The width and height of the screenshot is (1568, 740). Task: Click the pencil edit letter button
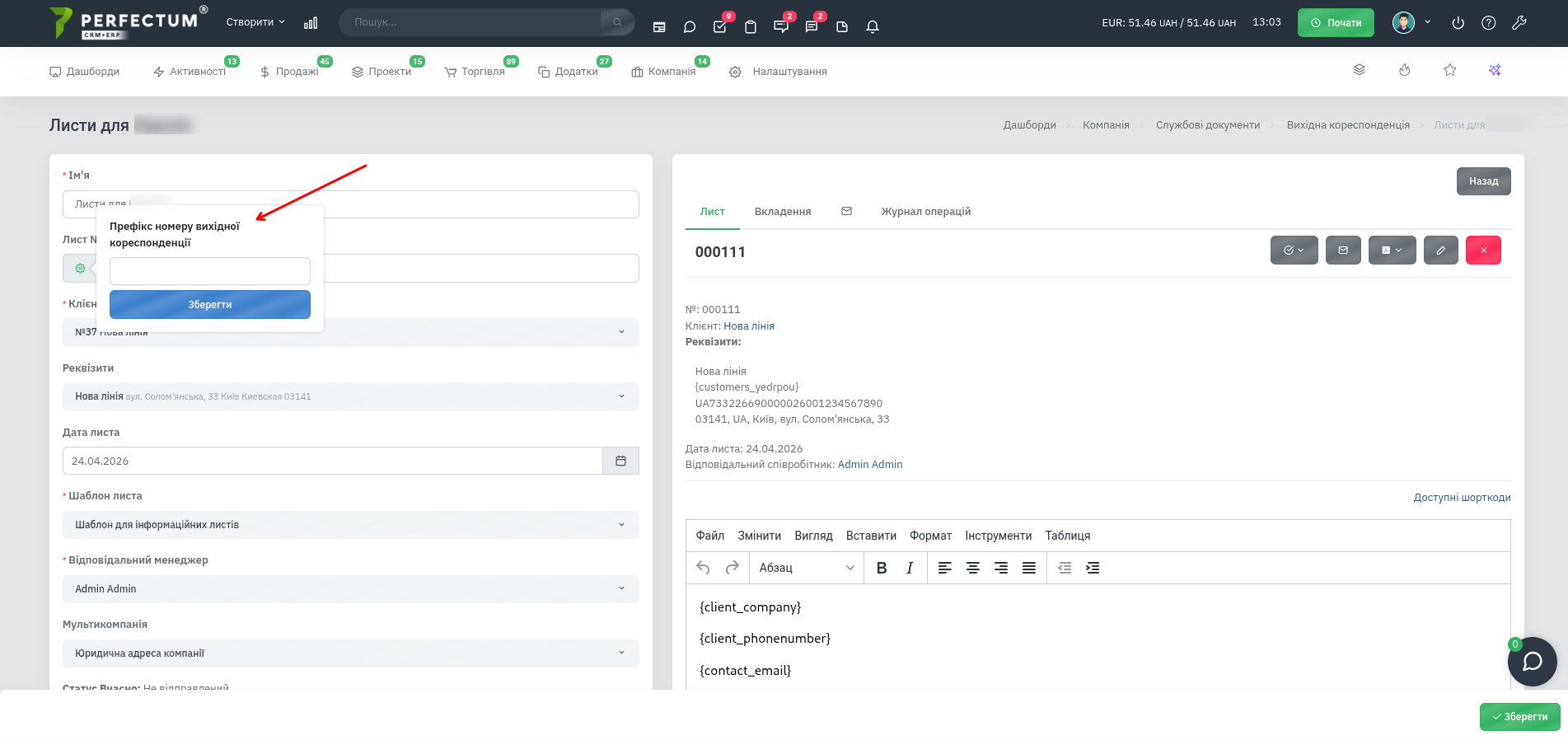pyautogui.click(x=1440, y=251)
